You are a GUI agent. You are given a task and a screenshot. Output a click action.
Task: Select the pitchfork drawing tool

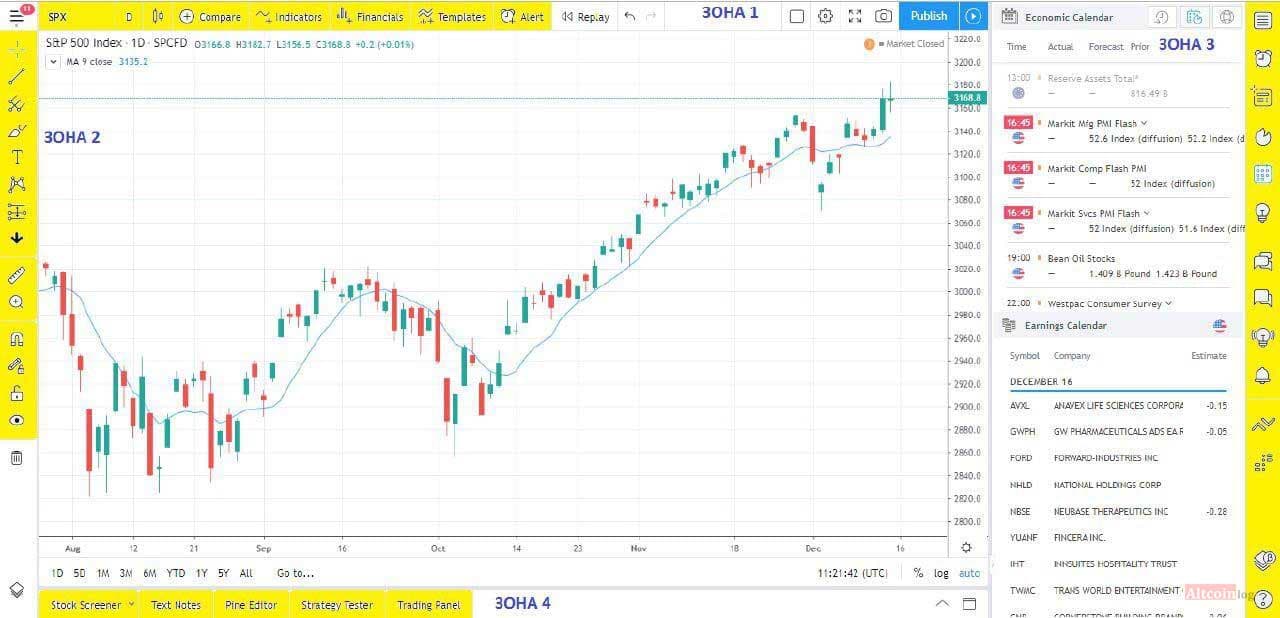point(17,104)
